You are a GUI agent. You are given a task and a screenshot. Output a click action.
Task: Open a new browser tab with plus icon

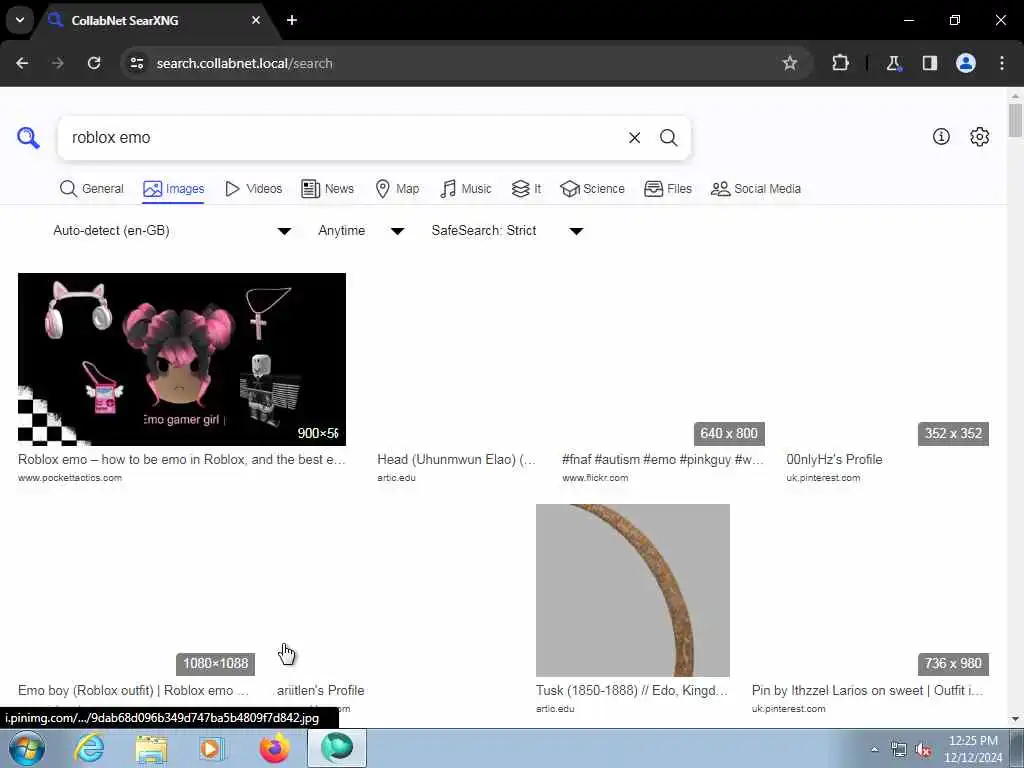(x=292, y=20)
